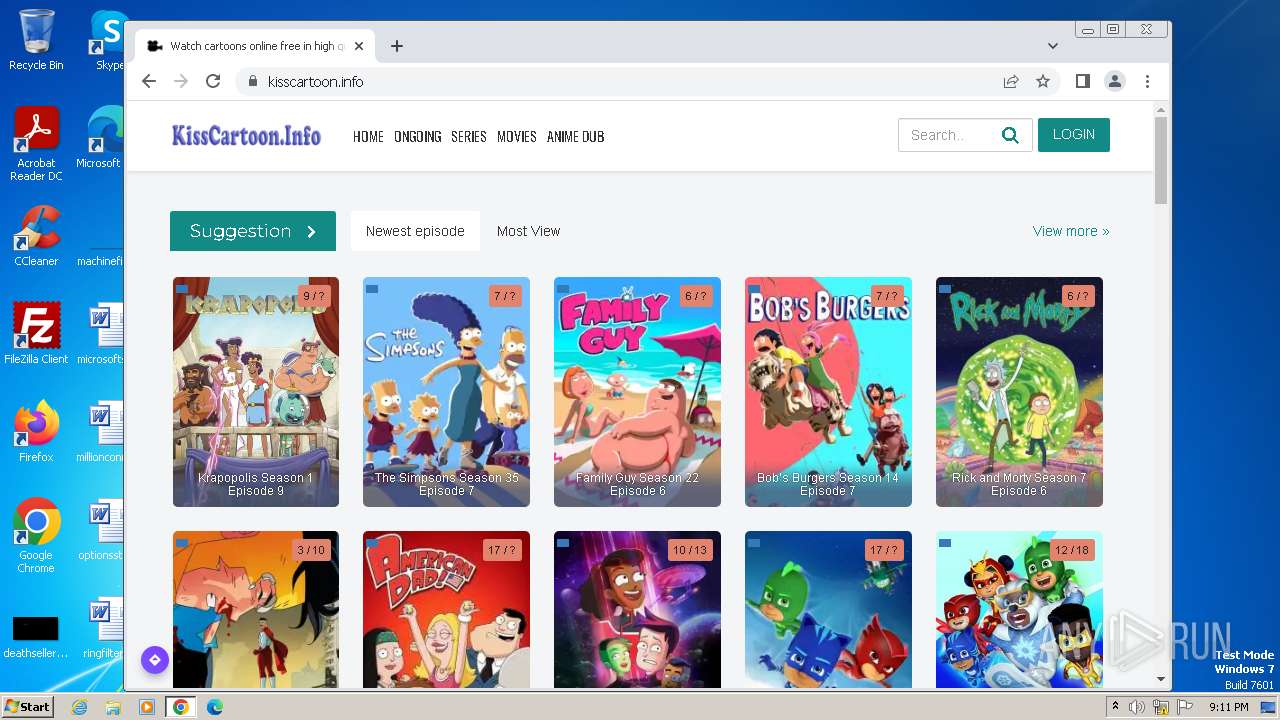Select the Newest episode tab
Image resolution: width=1280 pixels, height=720 pixels.
click(415, 231)
